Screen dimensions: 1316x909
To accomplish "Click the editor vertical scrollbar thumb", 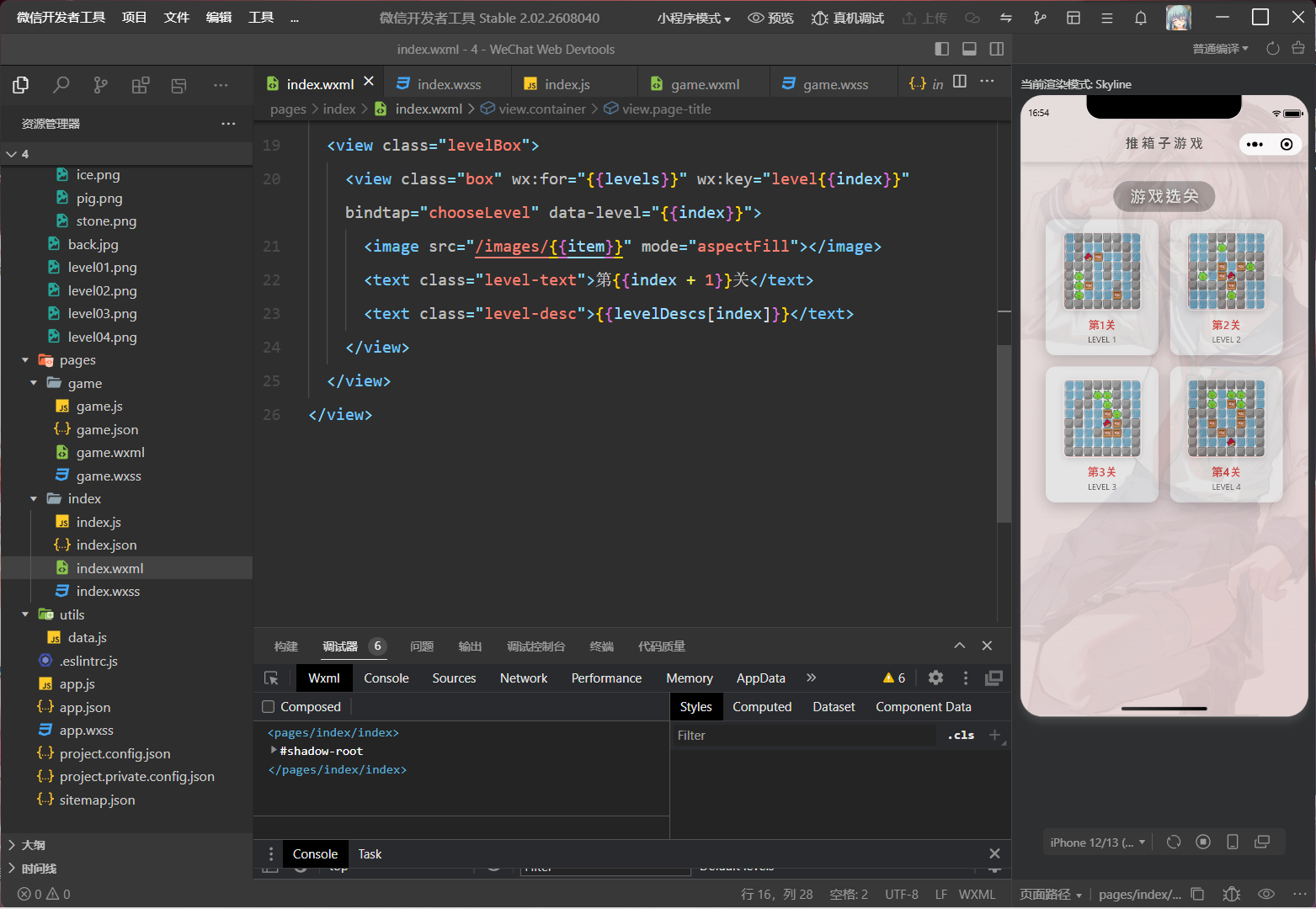I will [1004, 433].
